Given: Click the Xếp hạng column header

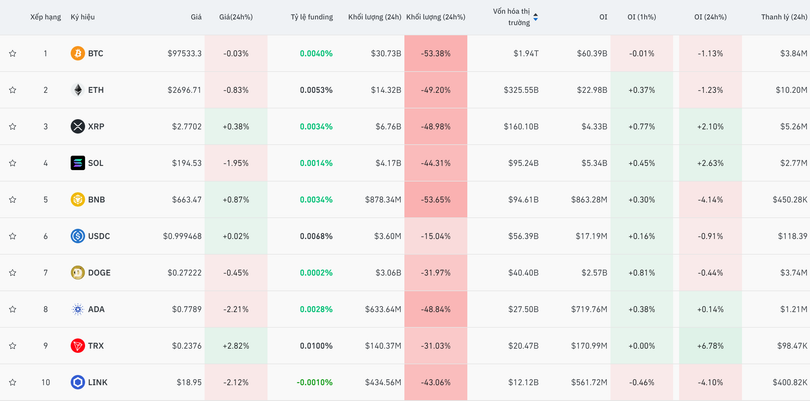Looking at the screenshot, I should coord(45,17).
